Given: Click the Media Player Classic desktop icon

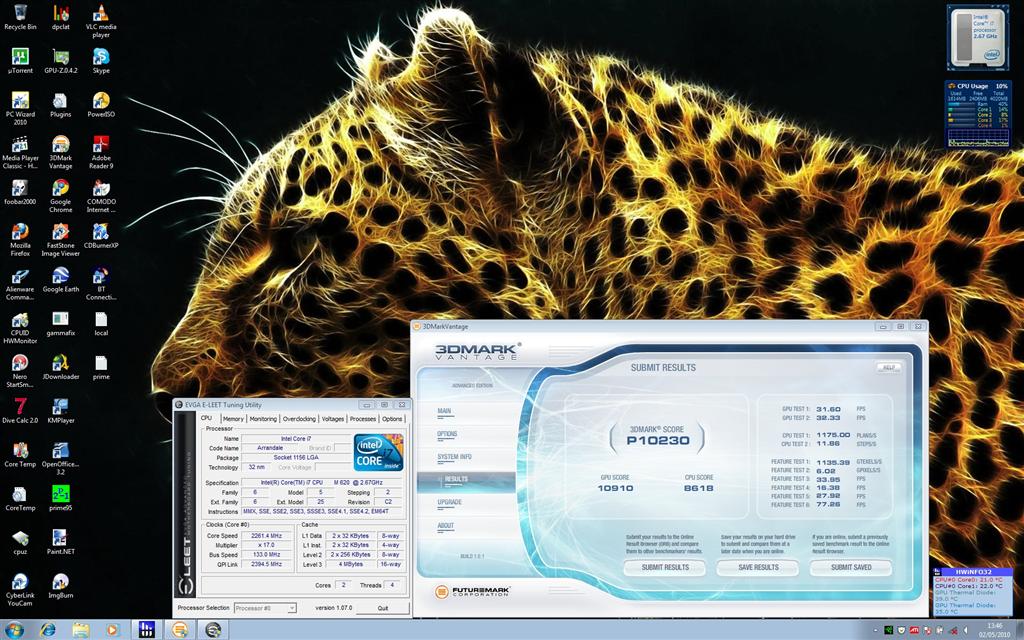Looking at the screenshot, I should (20, 152).
